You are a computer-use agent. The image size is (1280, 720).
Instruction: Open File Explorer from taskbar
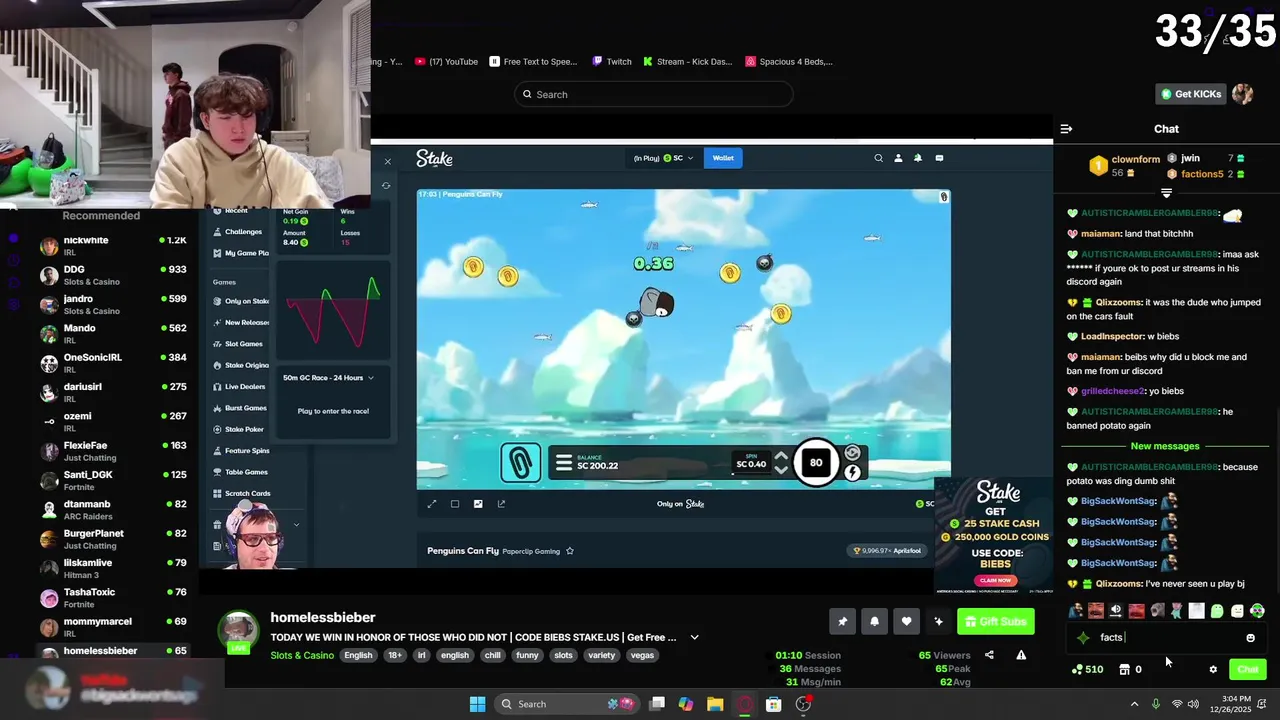715,704
